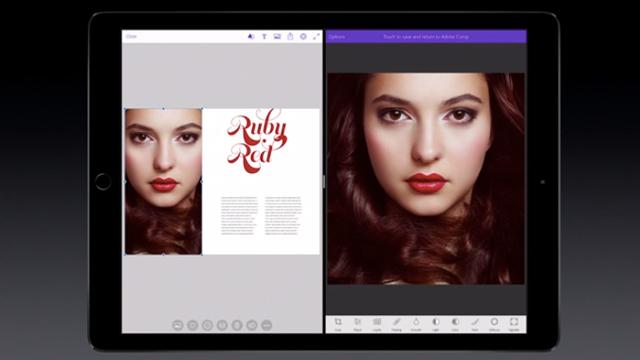Screen dimensions: 640x360
Task: Select the woman's photo in the Comp layout
Action: click(163, 182)
